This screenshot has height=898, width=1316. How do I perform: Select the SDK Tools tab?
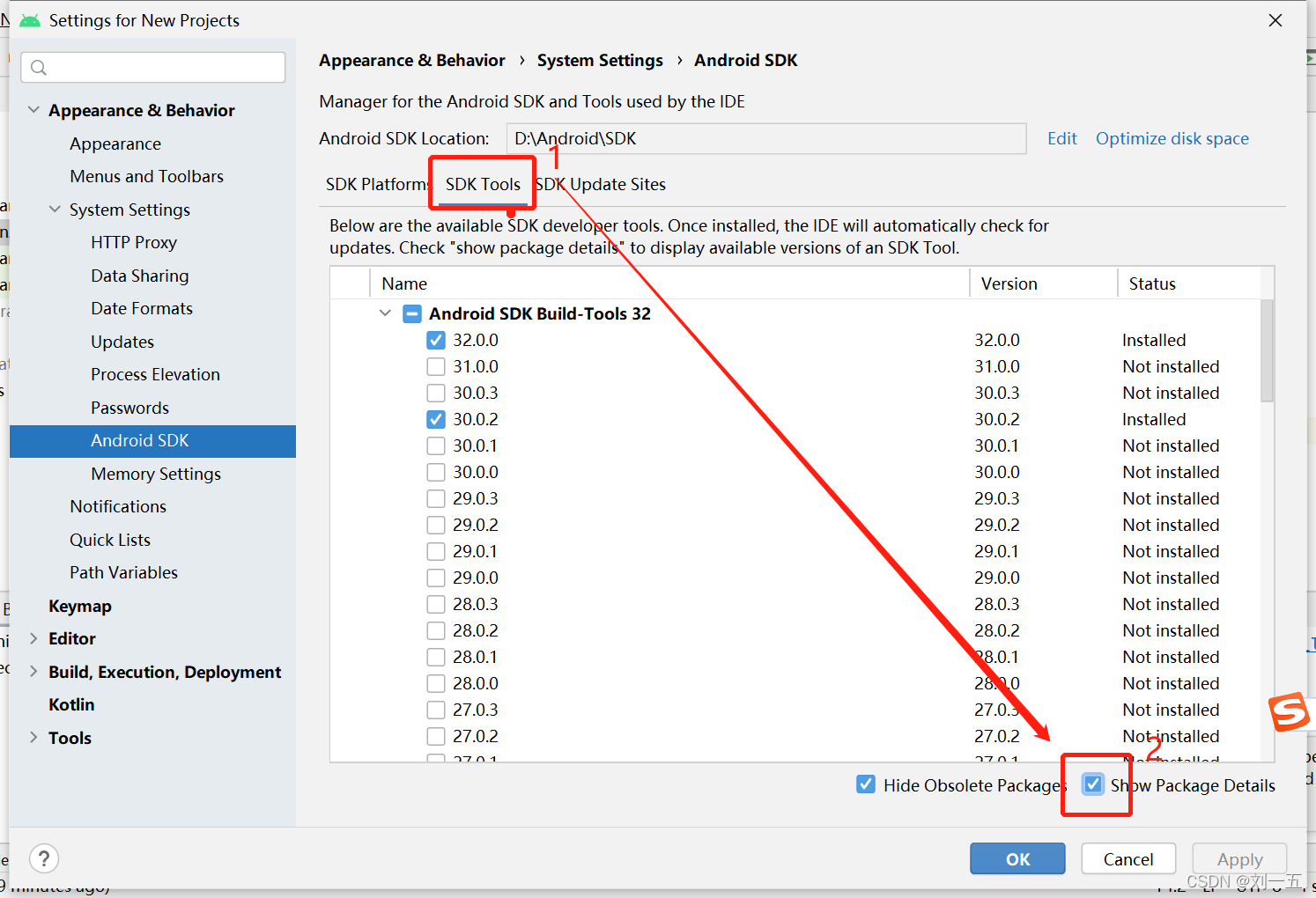483,184
